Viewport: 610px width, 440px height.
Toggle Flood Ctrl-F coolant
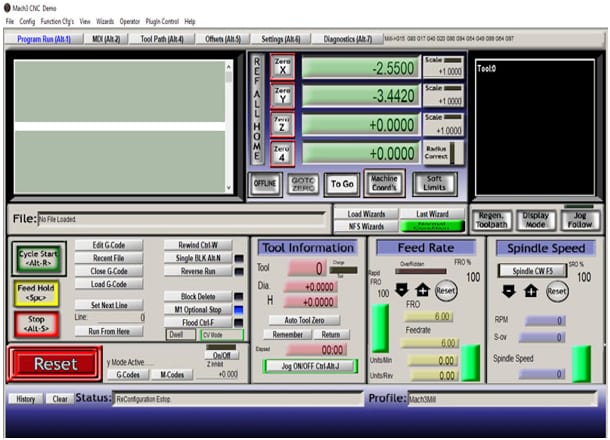tap(198, 323)
